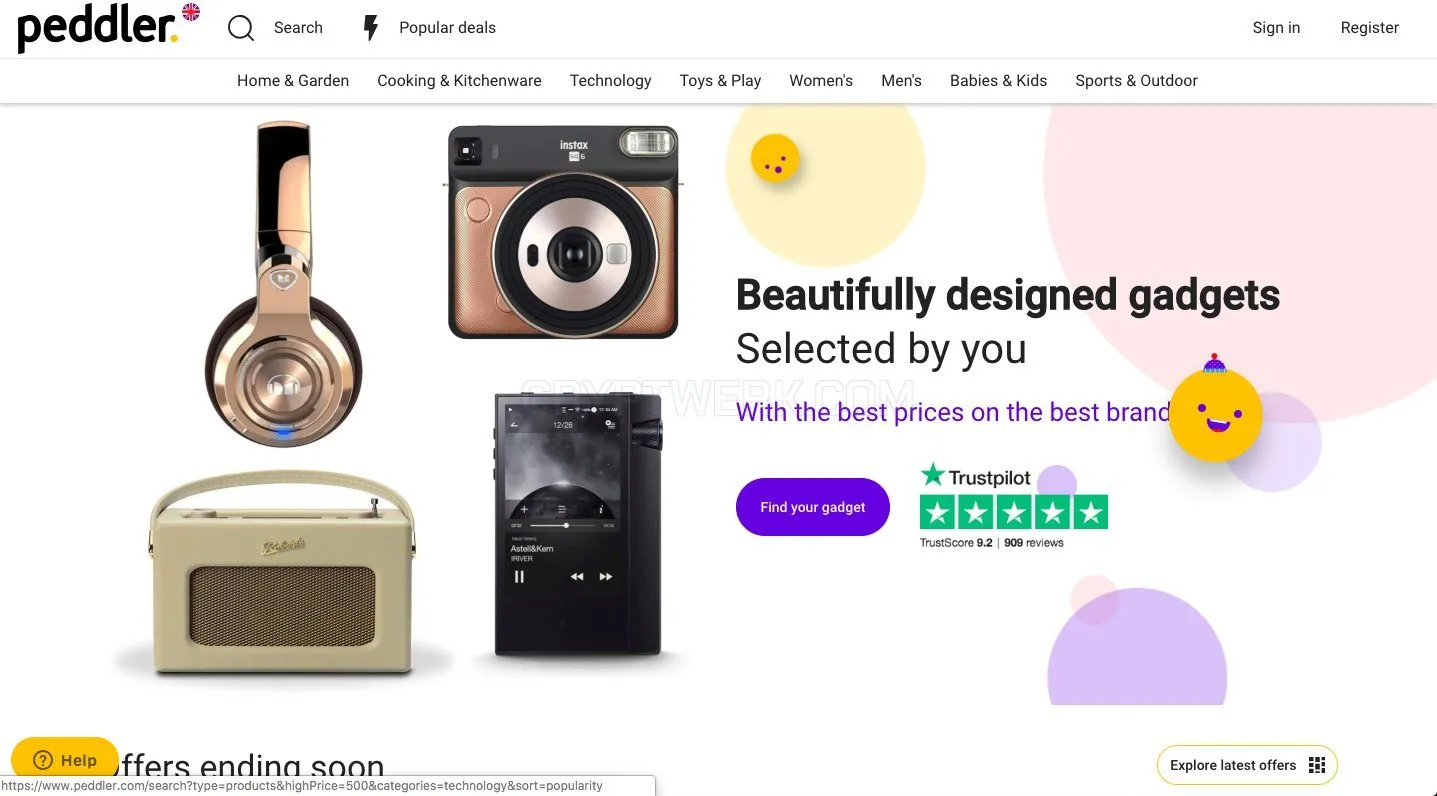
Task: Click the Register link
Action: pyautogui.click(x=1369, y=28)
